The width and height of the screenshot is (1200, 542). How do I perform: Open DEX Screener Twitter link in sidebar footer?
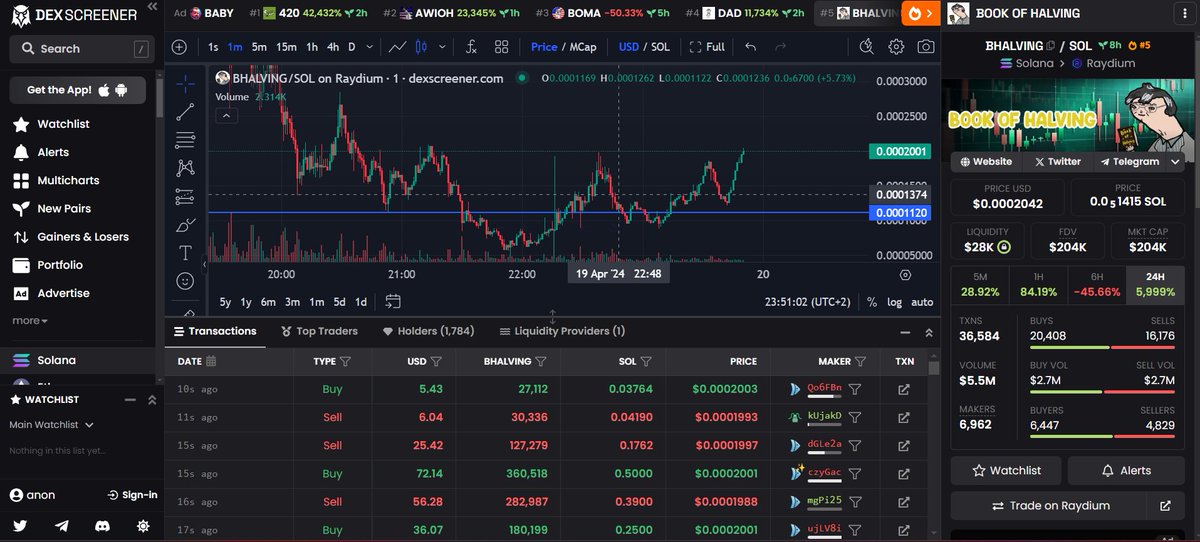tap(20, 525)
